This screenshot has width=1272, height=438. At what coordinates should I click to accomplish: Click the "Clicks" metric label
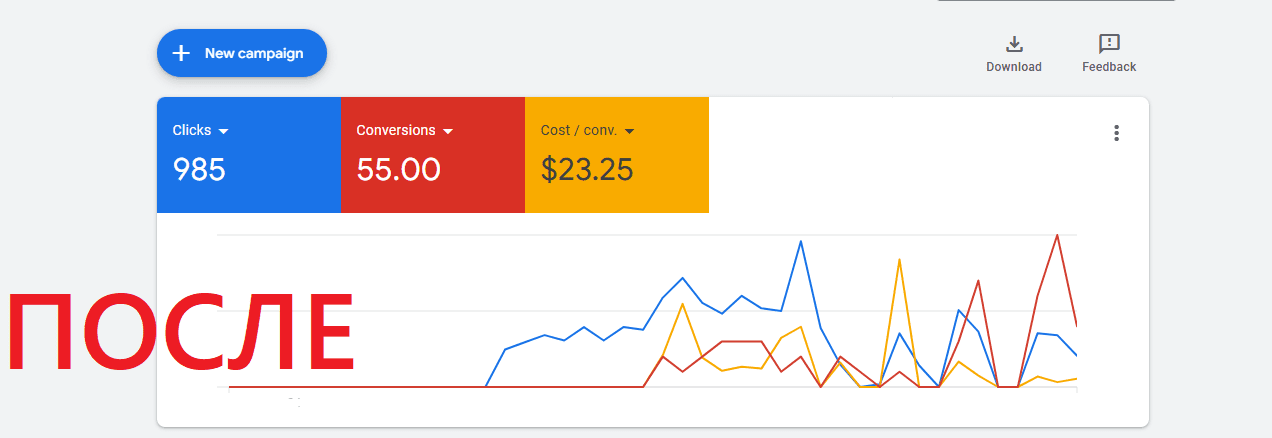tap(192, 130)
